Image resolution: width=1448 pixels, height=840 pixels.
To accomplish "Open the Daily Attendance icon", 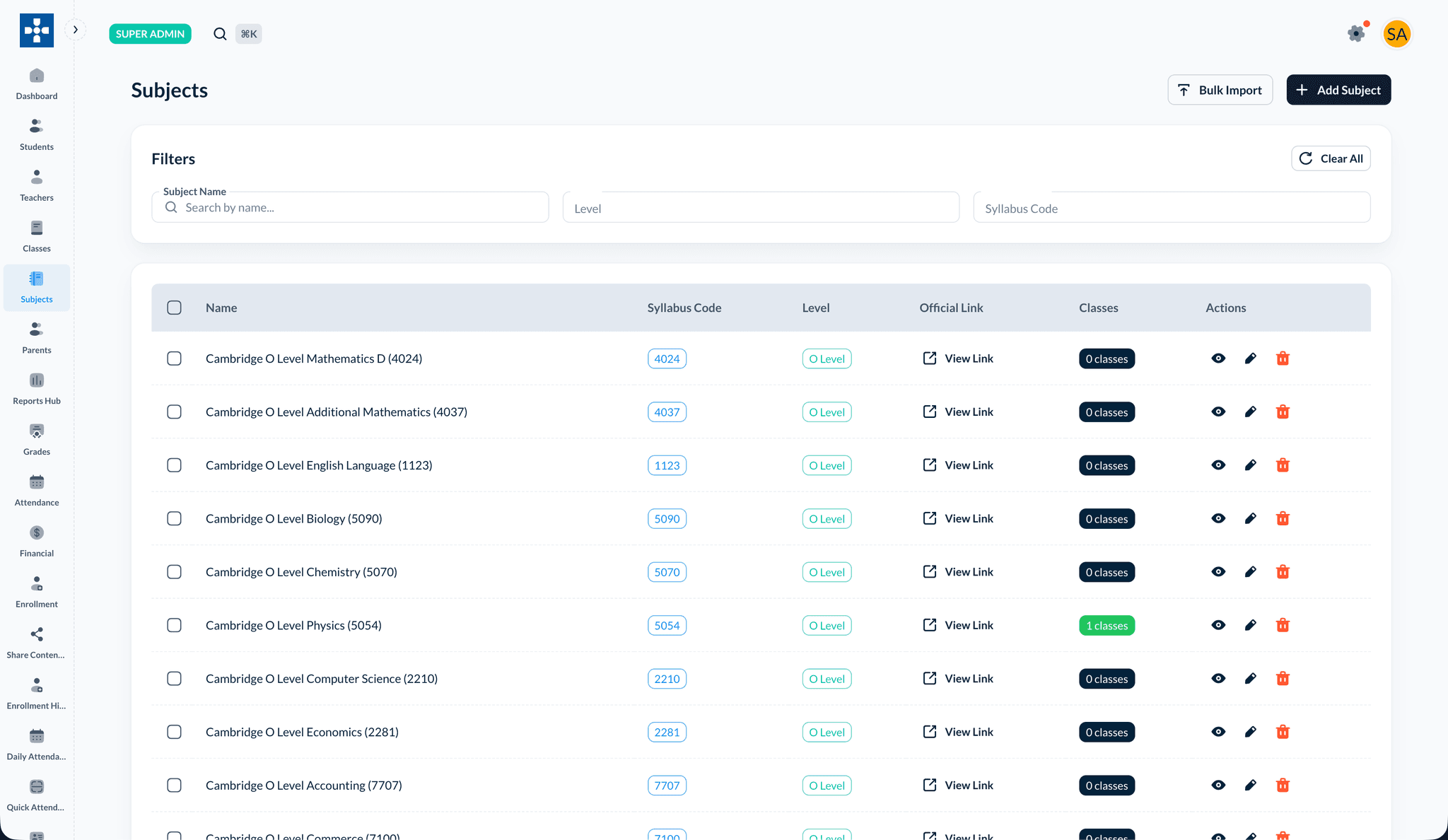I will click(x=37, y=736).
